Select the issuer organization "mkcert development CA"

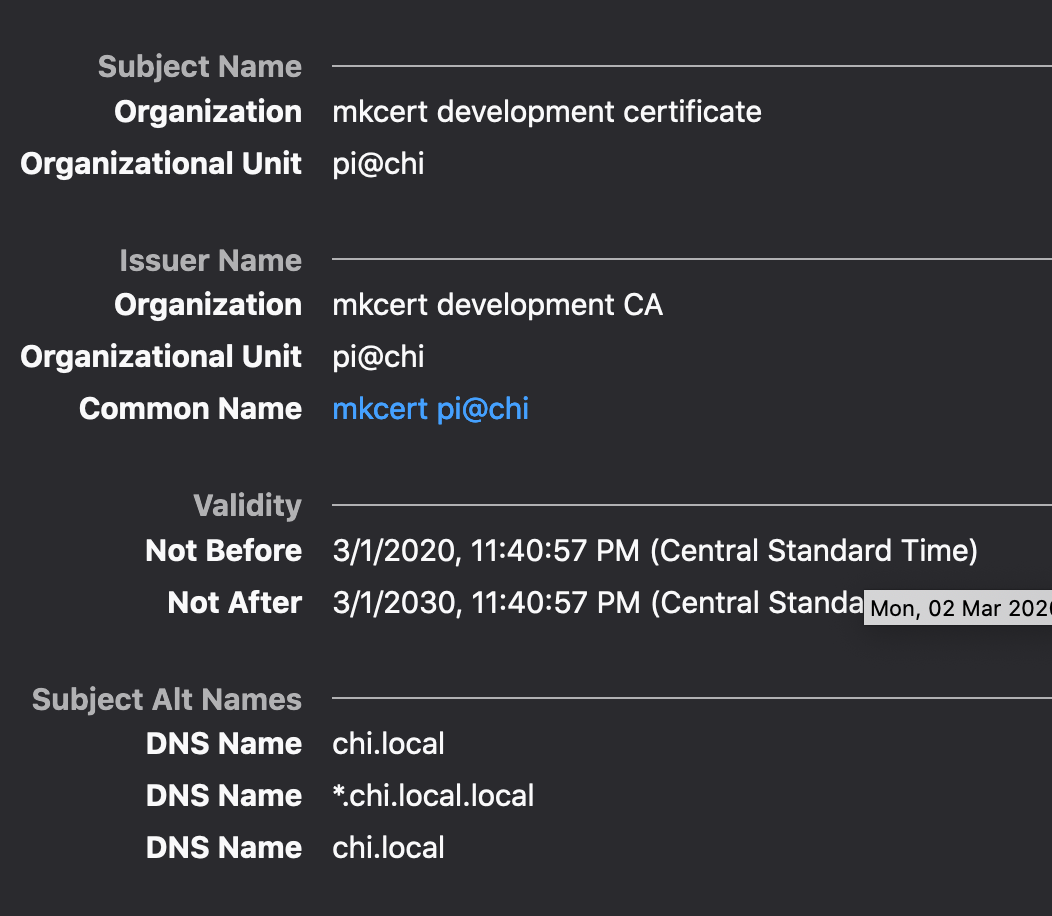(498, 305)
